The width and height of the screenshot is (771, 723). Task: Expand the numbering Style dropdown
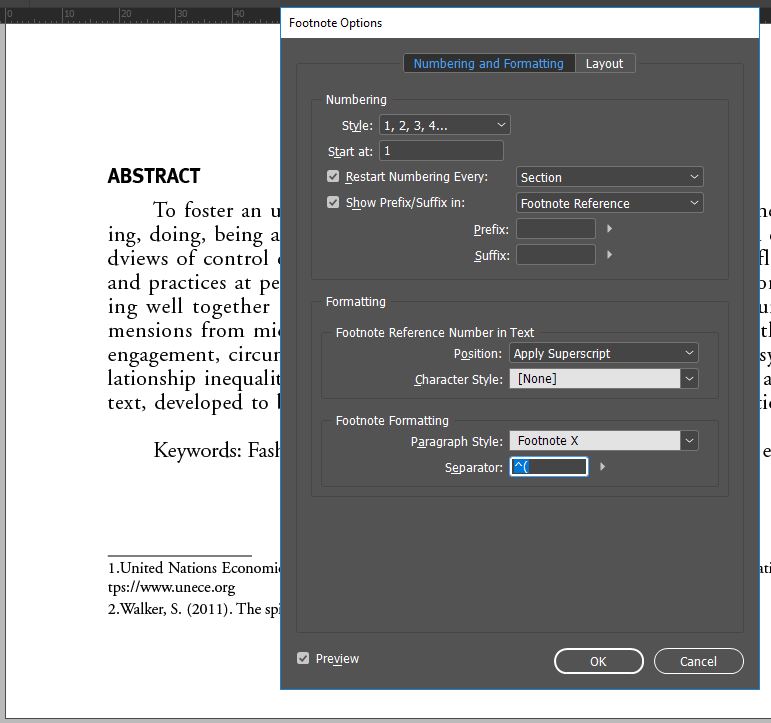(x=444, y=125)
